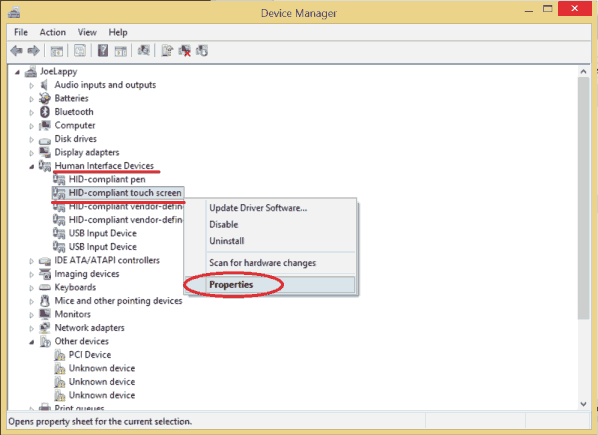Image resolution: width=598 pixels, height=435 pixels.
Task: Click the Network adapters icon
Action: tap(45, 327)
